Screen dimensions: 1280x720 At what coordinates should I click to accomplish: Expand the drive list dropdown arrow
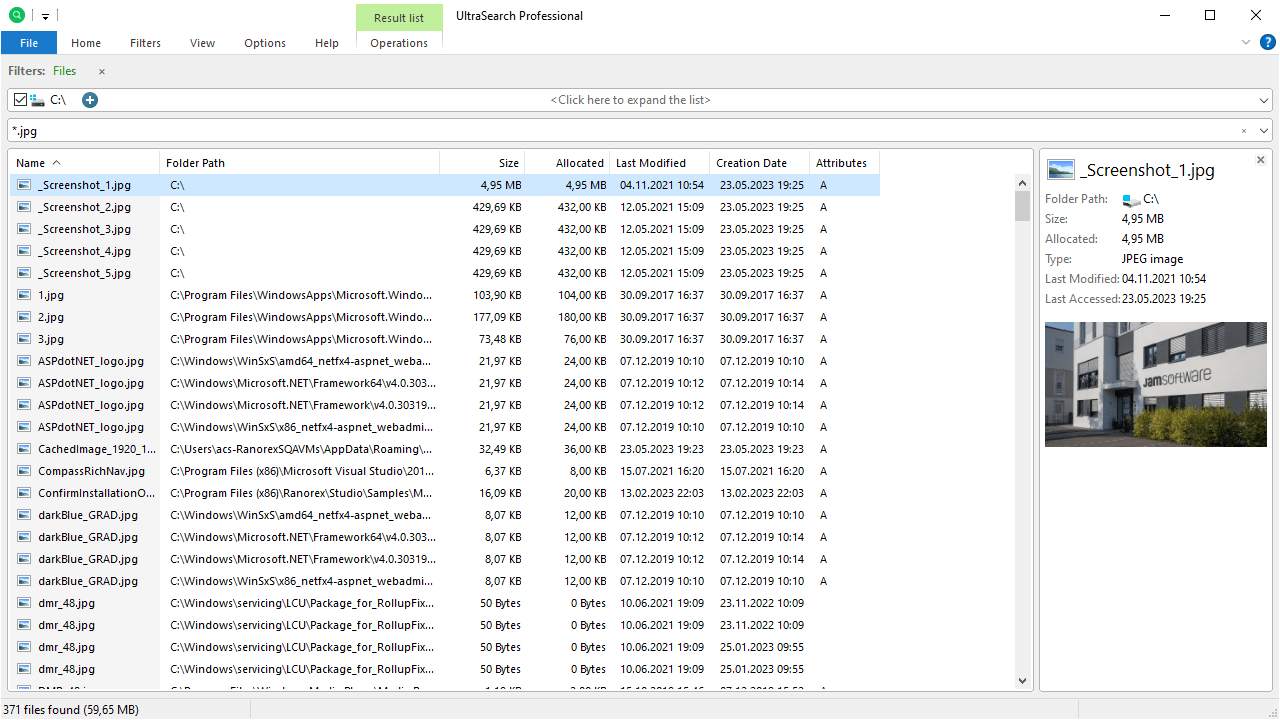coord(1264,100)
